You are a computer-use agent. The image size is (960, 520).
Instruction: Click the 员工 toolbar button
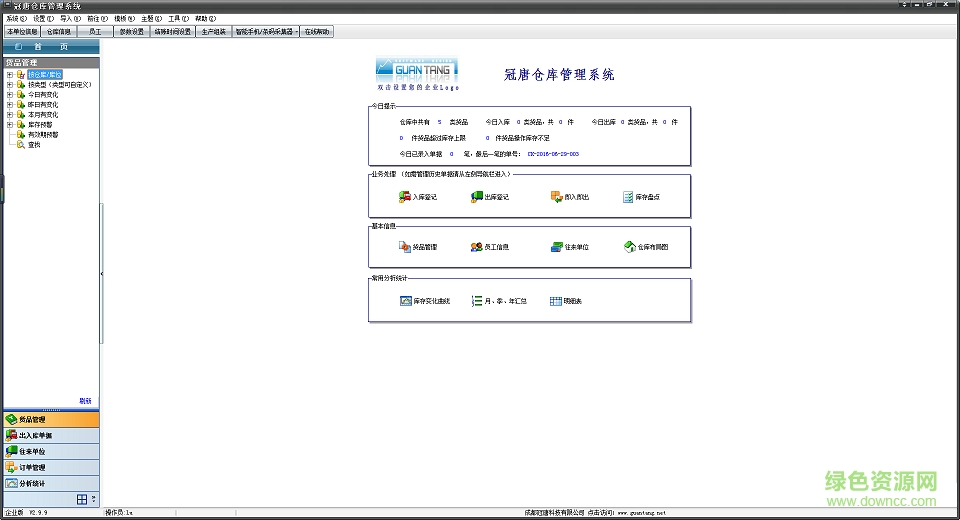click(95, 32)
